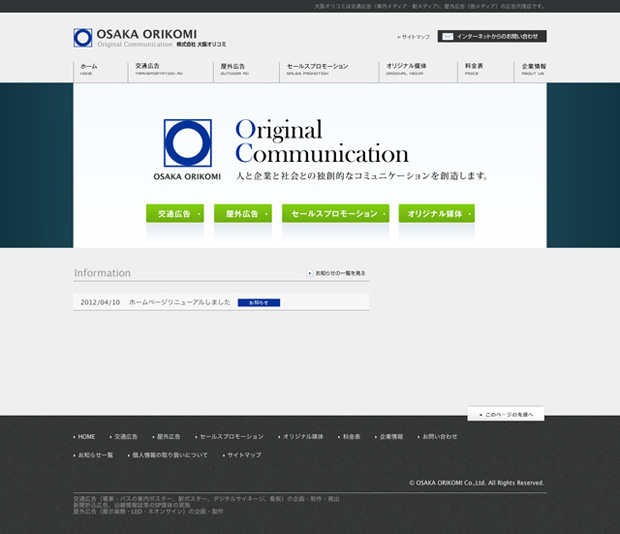620x534 pixels.
Task: Open インターネットからのお問い合わせ contact button
Action: [492, 36]
